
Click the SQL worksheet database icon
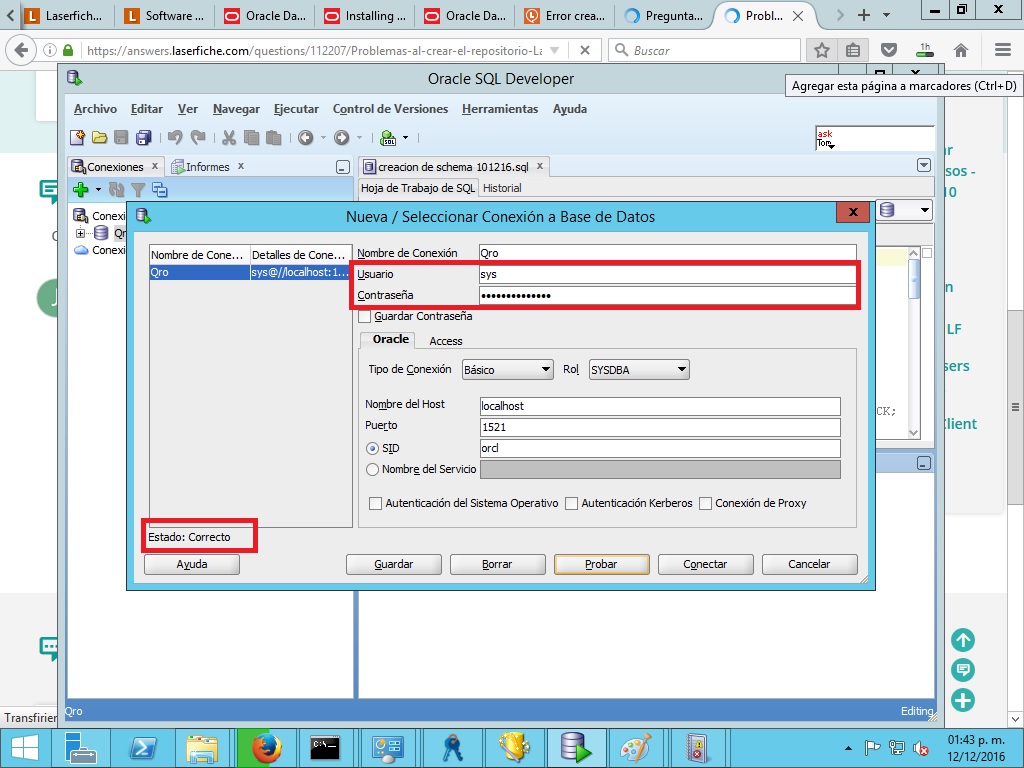click(388, 137)
